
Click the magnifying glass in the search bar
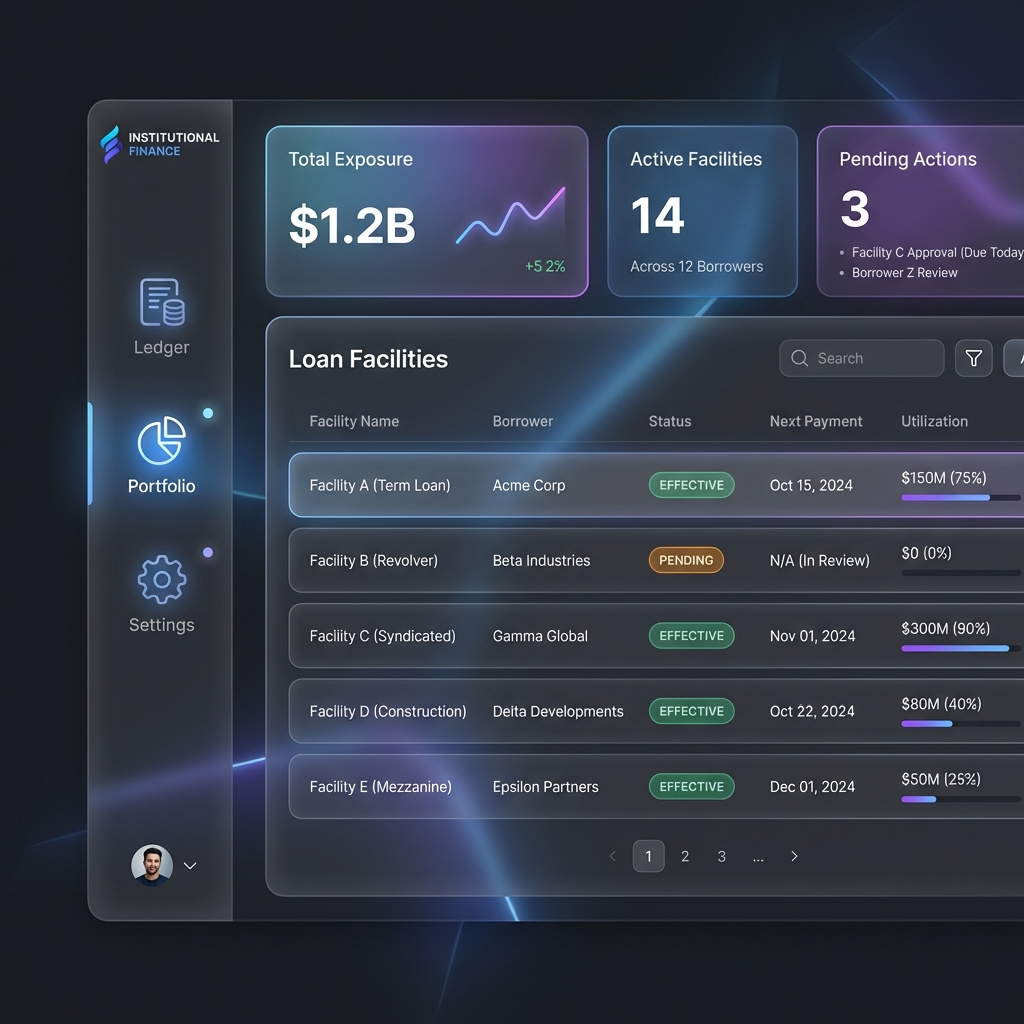(799, 358)
